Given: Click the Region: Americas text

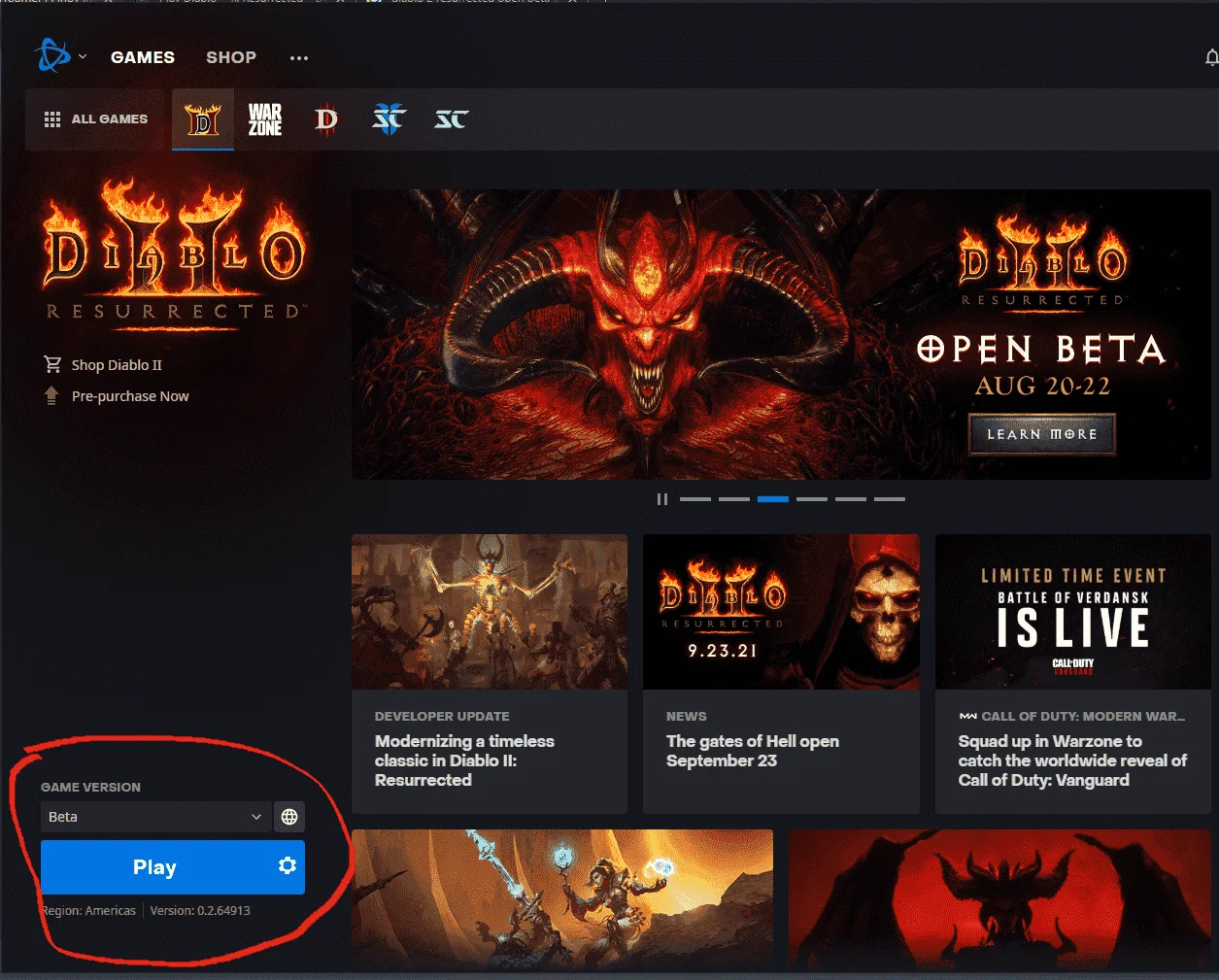Looking at the screenshot, I should [88, 911].
